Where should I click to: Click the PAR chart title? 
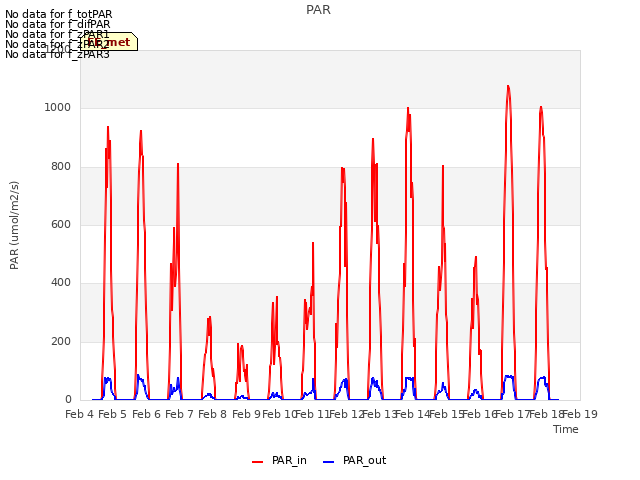318,10
